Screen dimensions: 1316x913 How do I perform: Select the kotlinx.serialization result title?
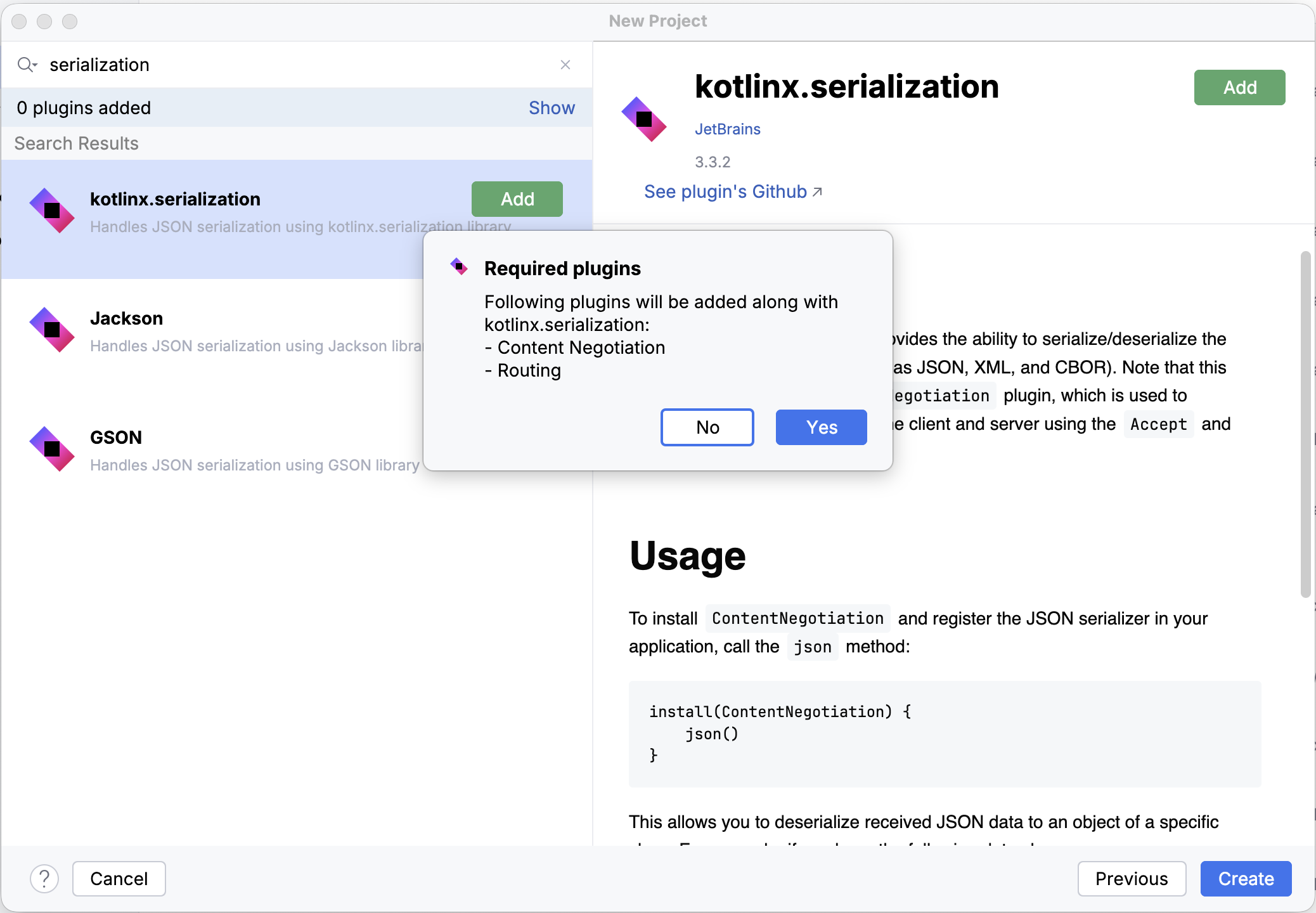175,199
